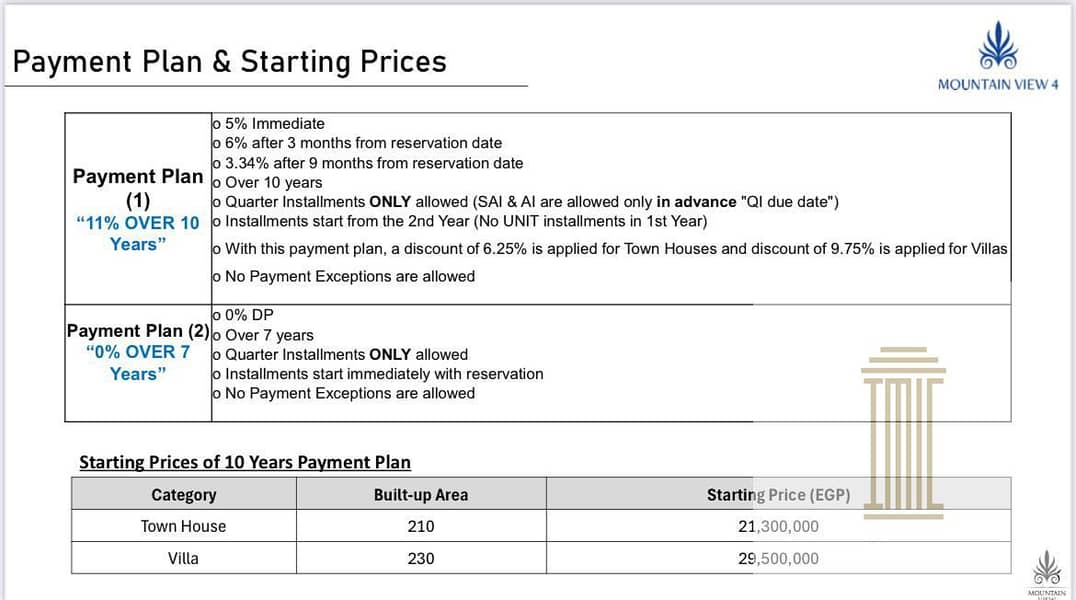Click the 210 built-up area cell
Image resolution: width=1076 pixels, height=600 pixels.
(x=421, y=526)
